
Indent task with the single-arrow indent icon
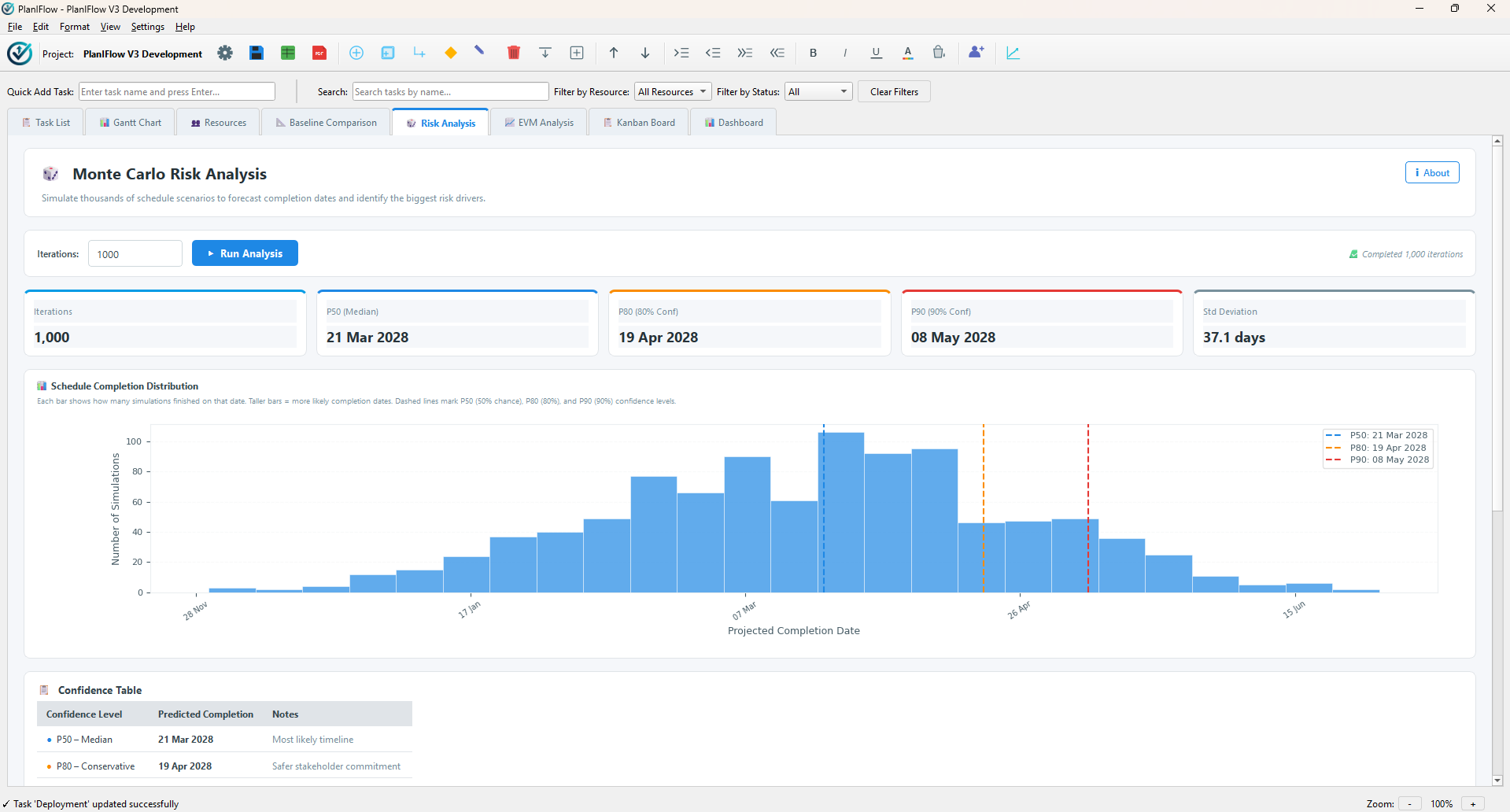click(681, 53)
